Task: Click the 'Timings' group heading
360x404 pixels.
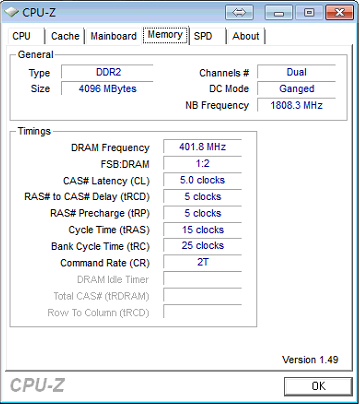Action: (x=34, y=131)
